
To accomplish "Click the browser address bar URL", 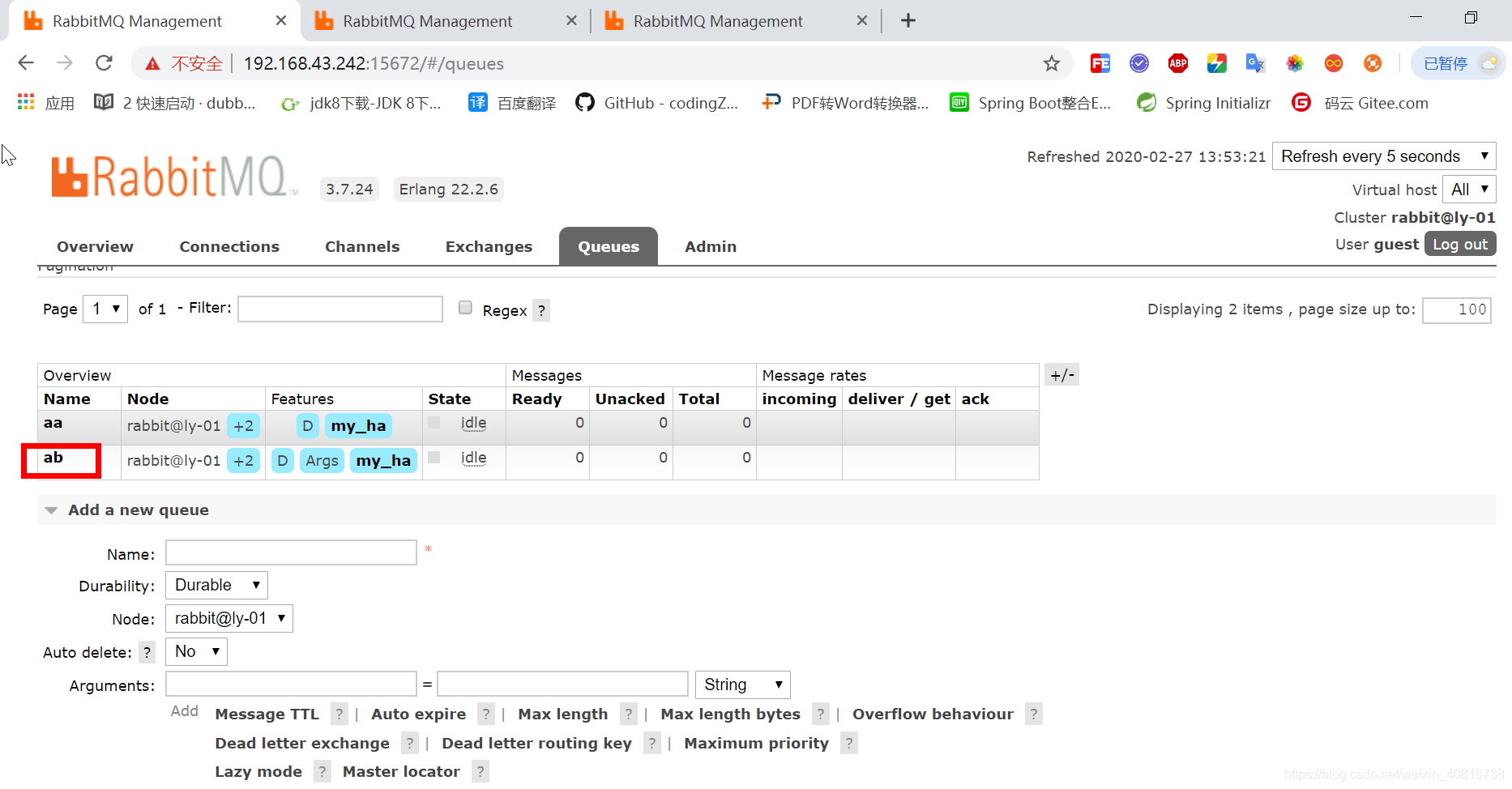I will (374, 63).
